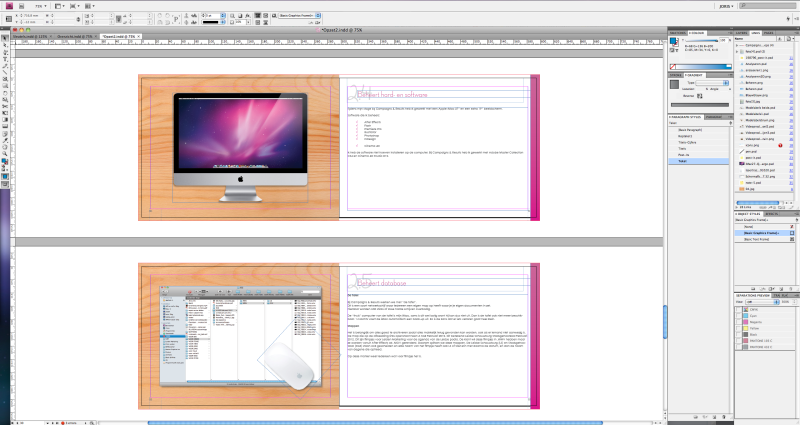800x425 pixels.
Task: Toggle visibility of the Cyan separation
Action: 738,316
